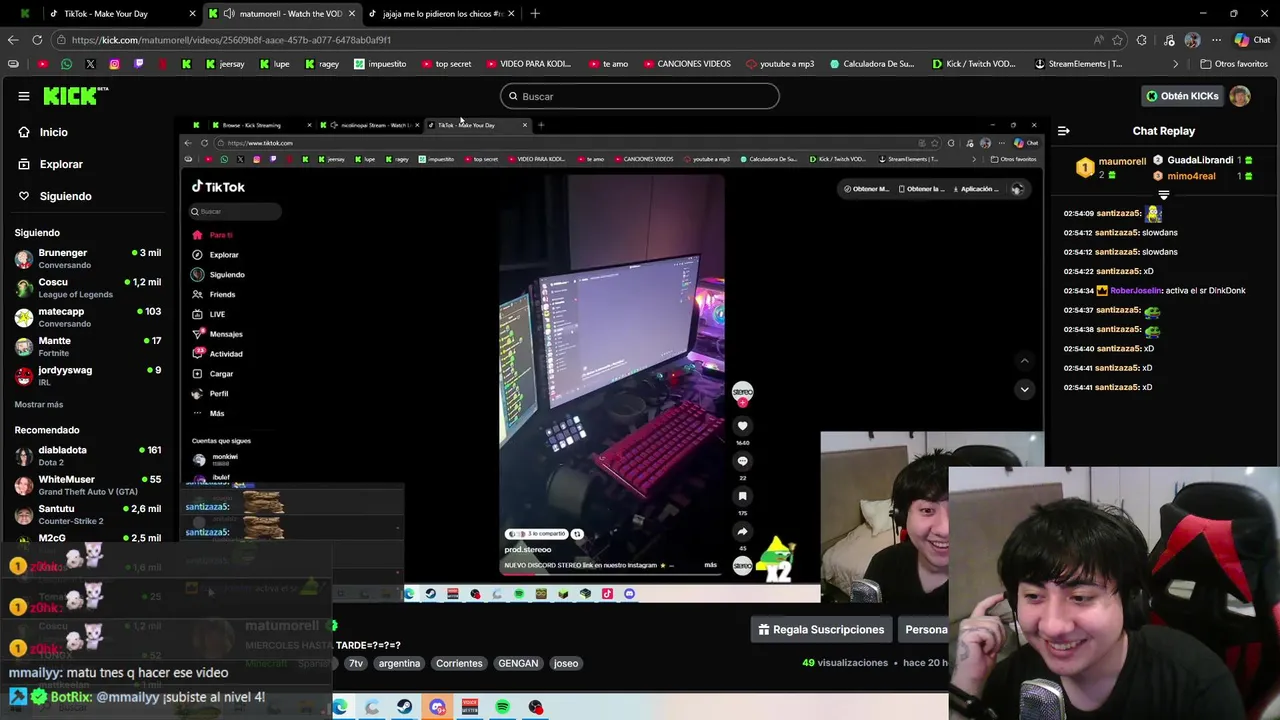Select Inicio in Kick sidebar
The width and height of the screenshot is (1280, 720).
tap(53, 132)
